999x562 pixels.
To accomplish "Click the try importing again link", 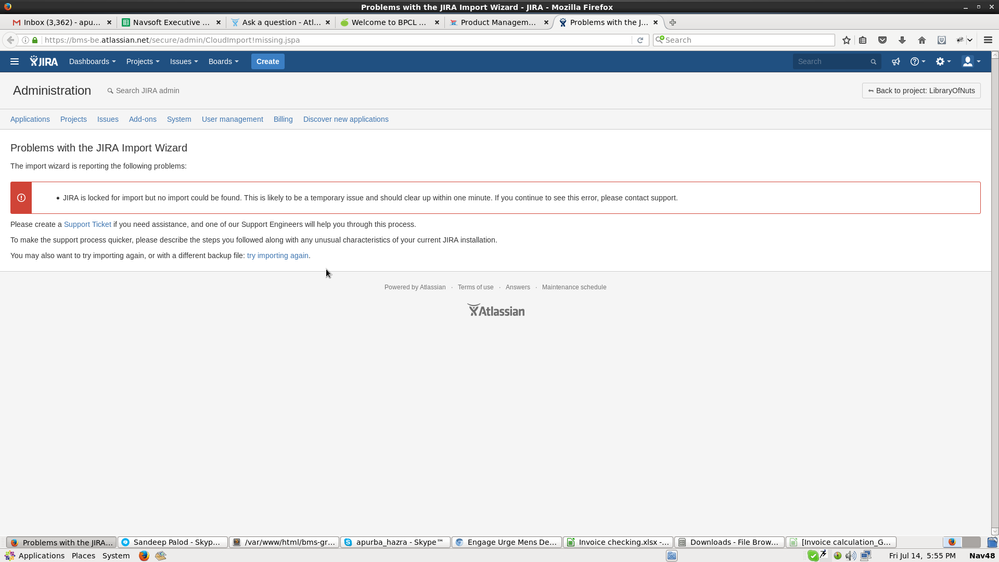I will point(277,256).
